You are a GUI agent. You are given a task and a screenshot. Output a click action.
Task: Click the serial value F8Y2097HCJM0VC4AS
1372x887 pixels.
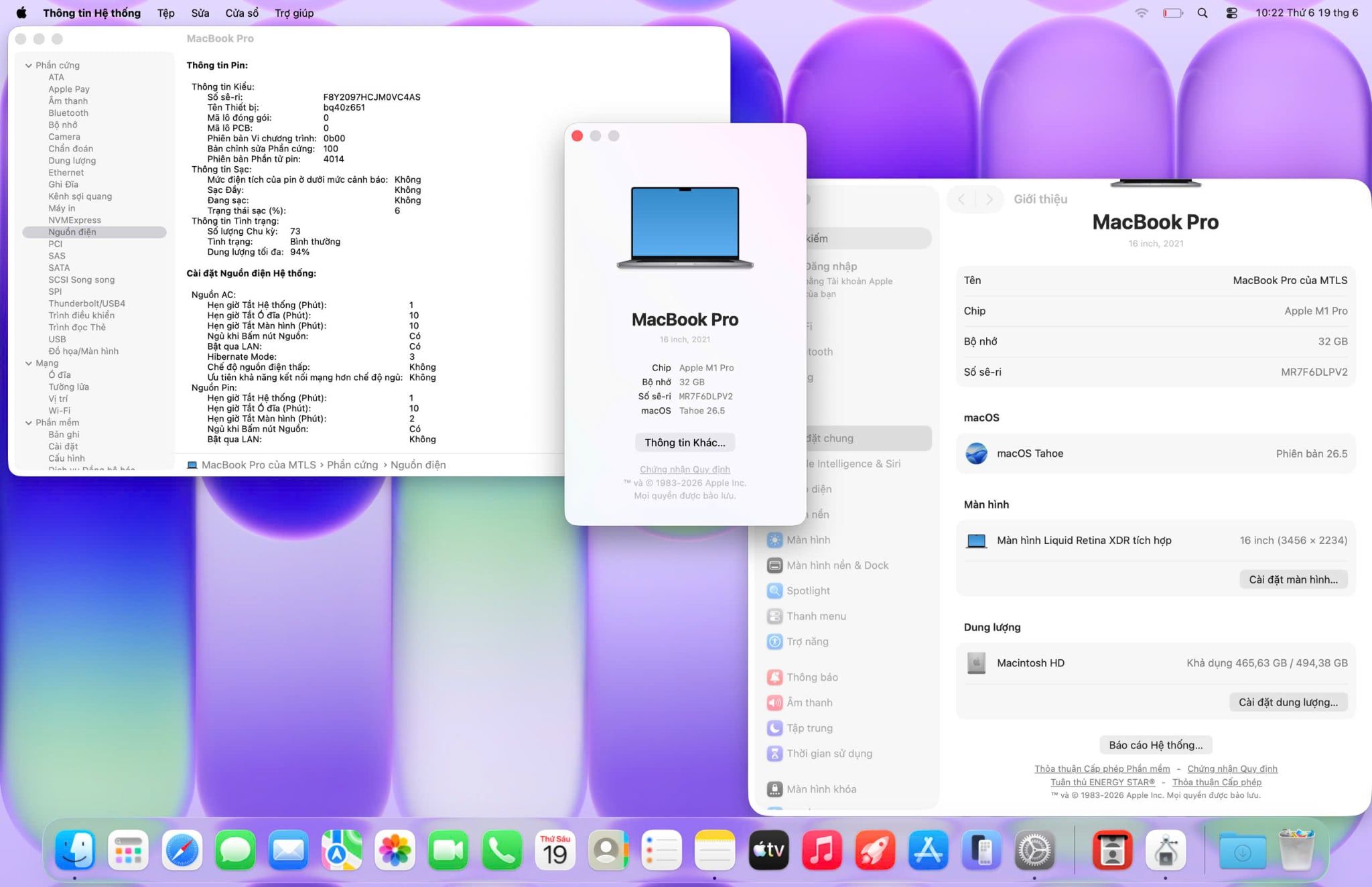pos(372,97)
